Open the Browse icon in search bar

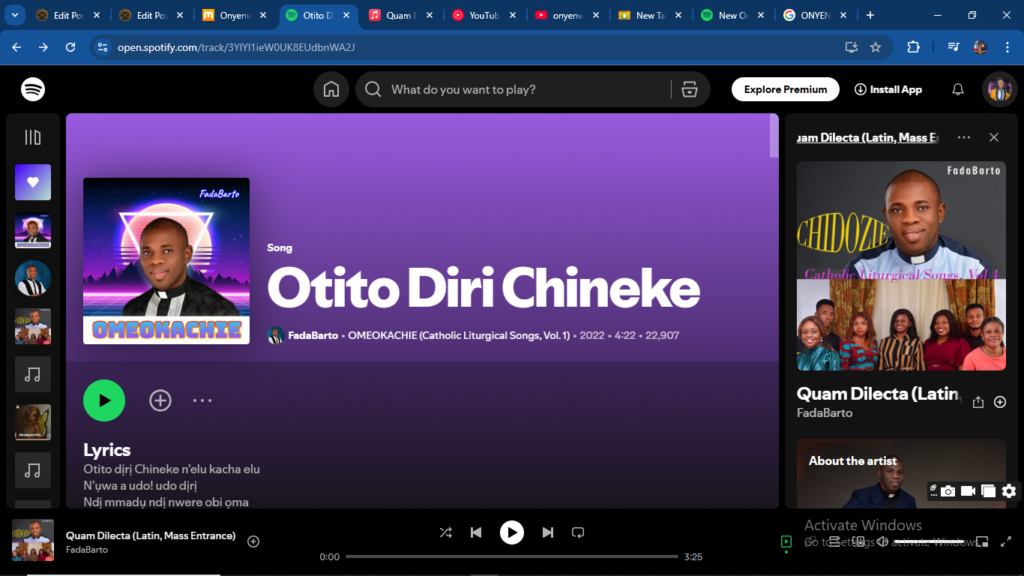tap(689, 89)
